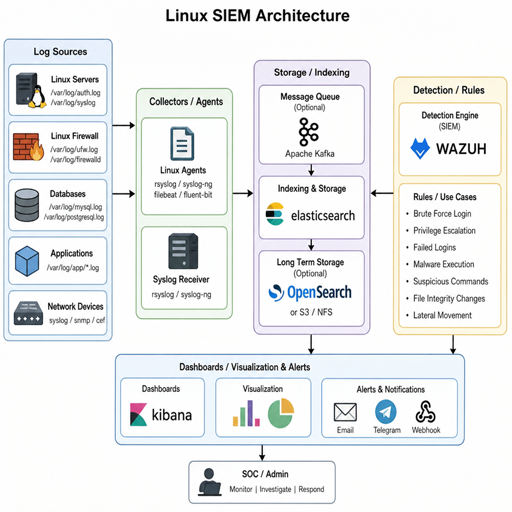Click the OpenSearch logo
The width and height of the screenshot is (512, 512).
point(310,293)
